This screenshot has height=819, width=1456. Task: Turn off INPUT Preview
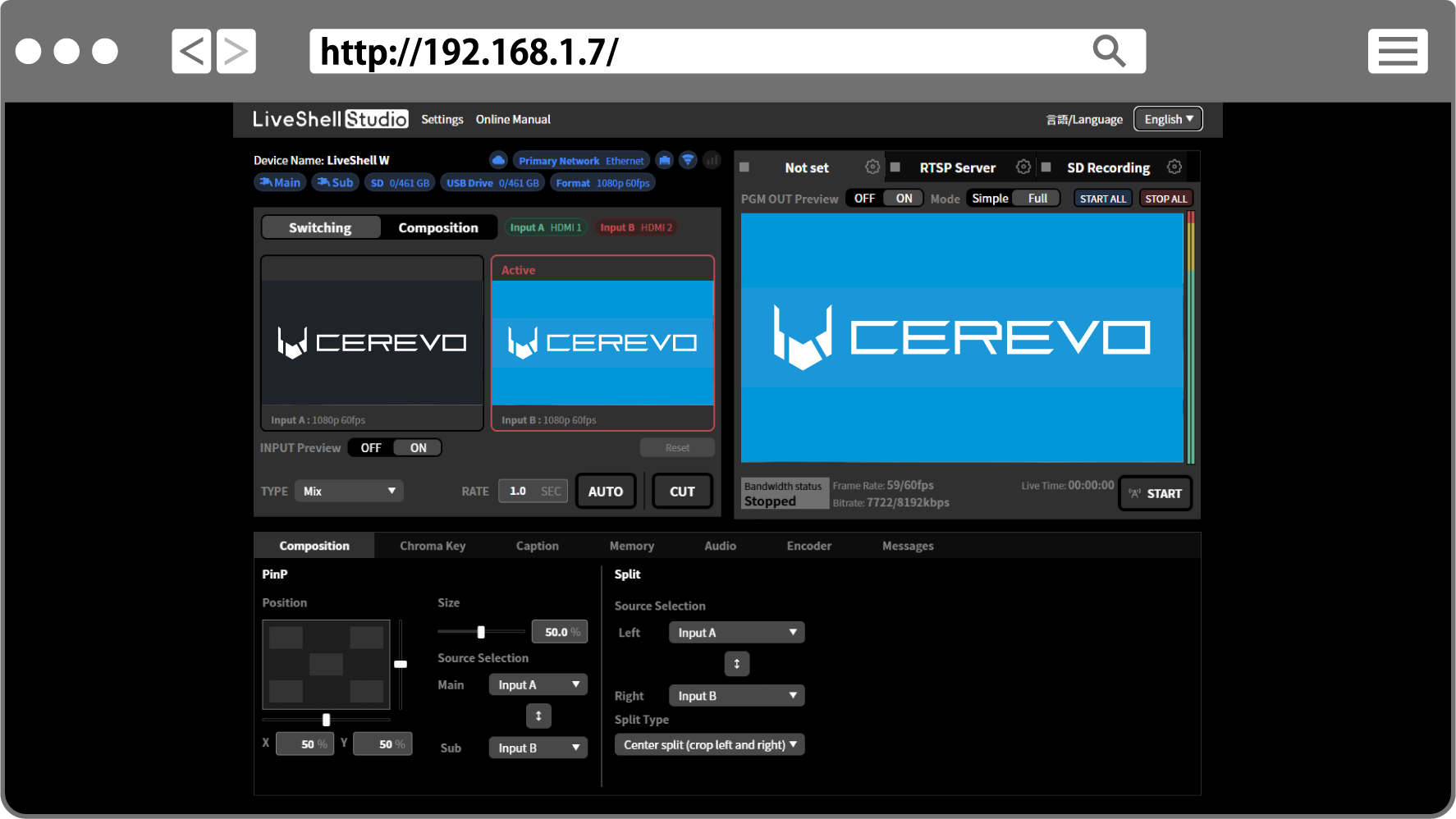click(370, 447)
